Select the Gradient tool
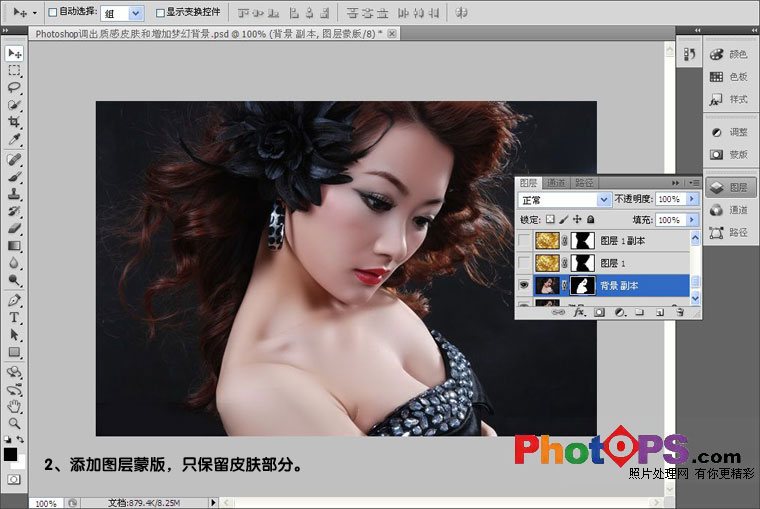This screenshot has height=509, width=760. point(15,246)
